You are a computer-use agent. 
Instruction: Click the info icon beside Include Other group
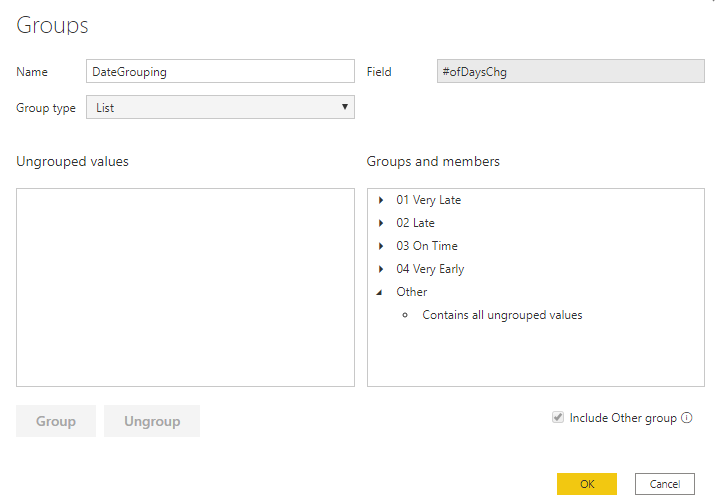(687, 418)
